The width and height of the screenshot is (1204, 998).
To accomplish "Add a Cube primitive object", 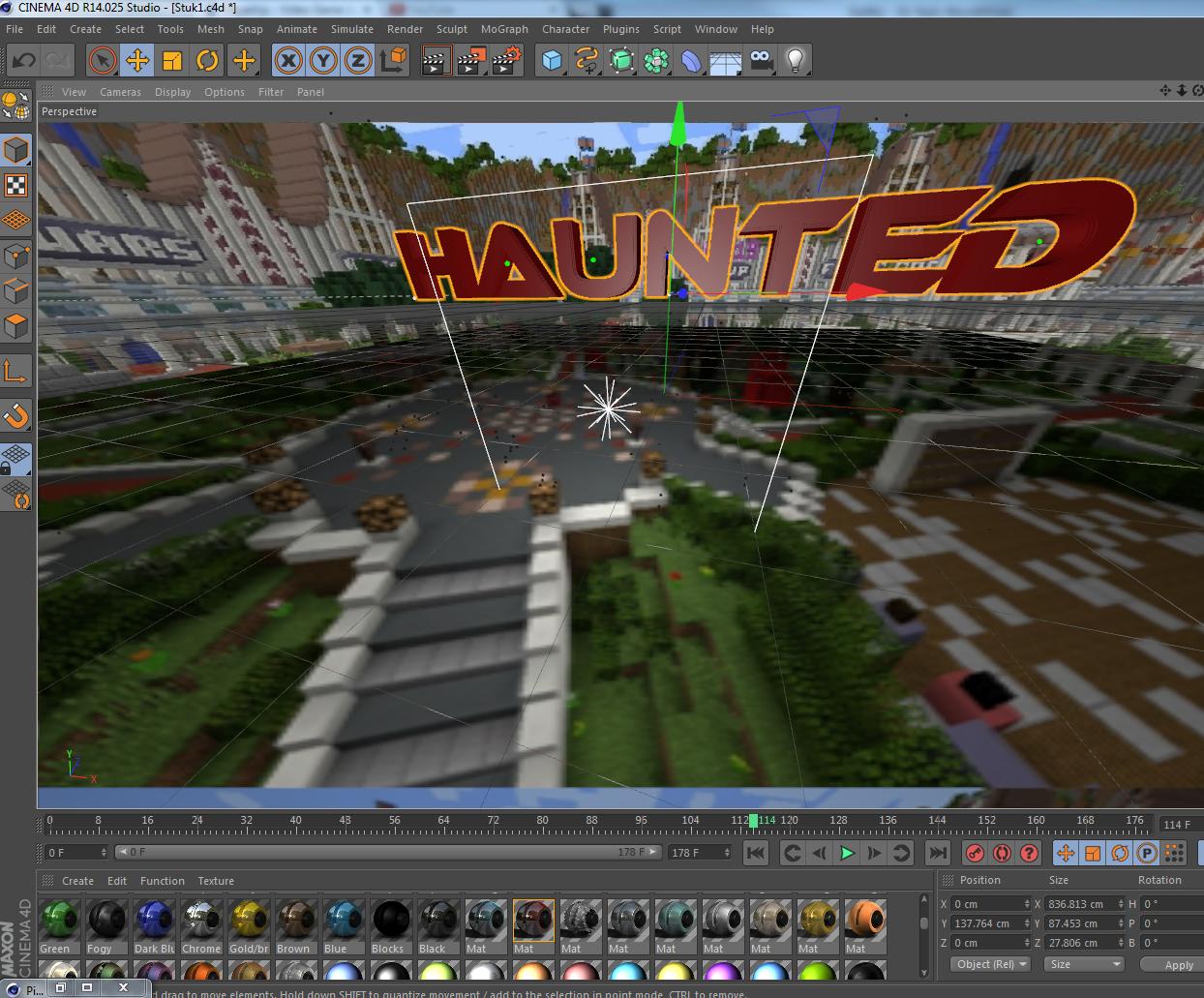I will click(552, 61).
